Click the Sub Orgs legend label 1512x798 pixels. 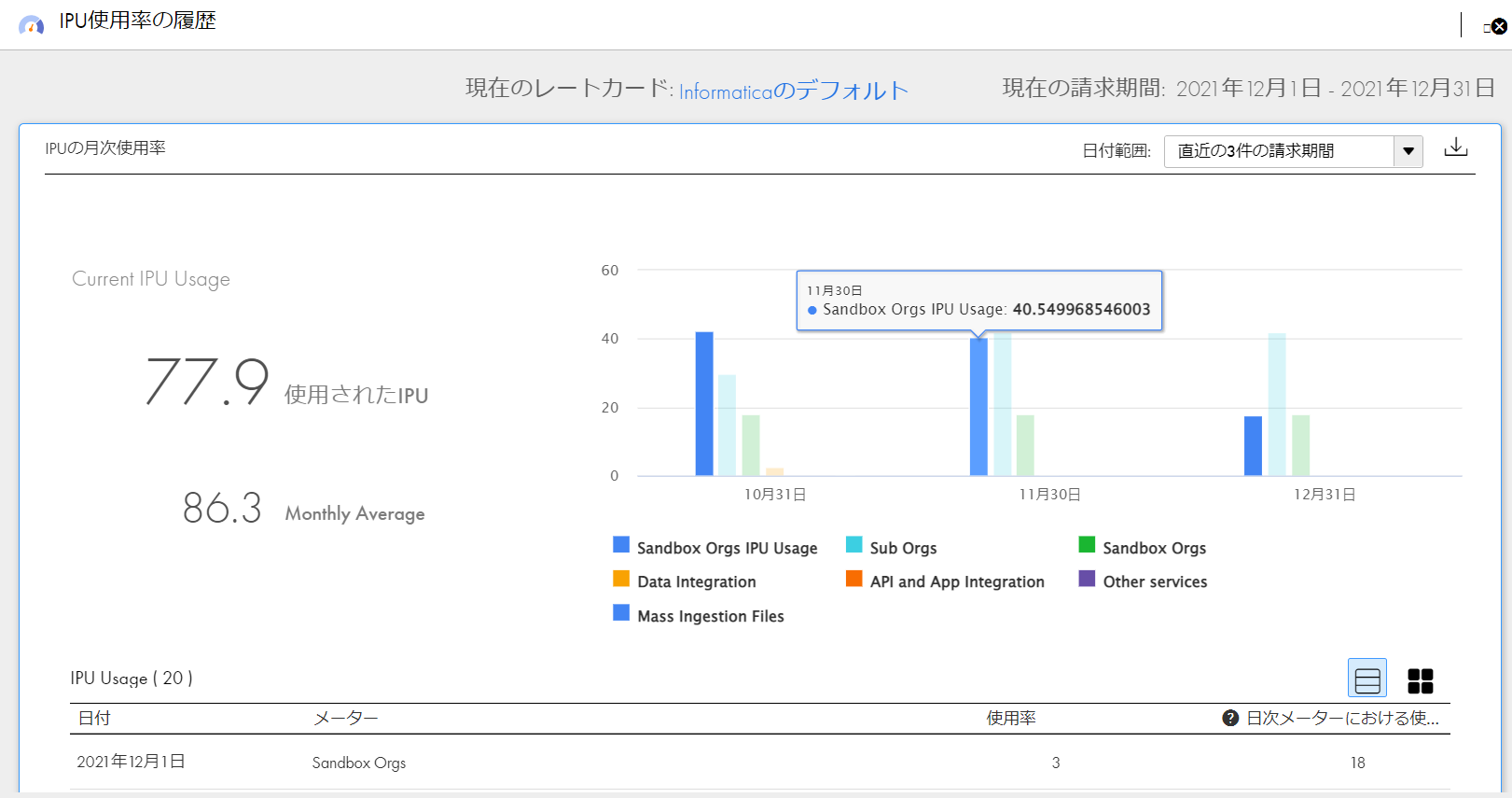pos(903,548)
